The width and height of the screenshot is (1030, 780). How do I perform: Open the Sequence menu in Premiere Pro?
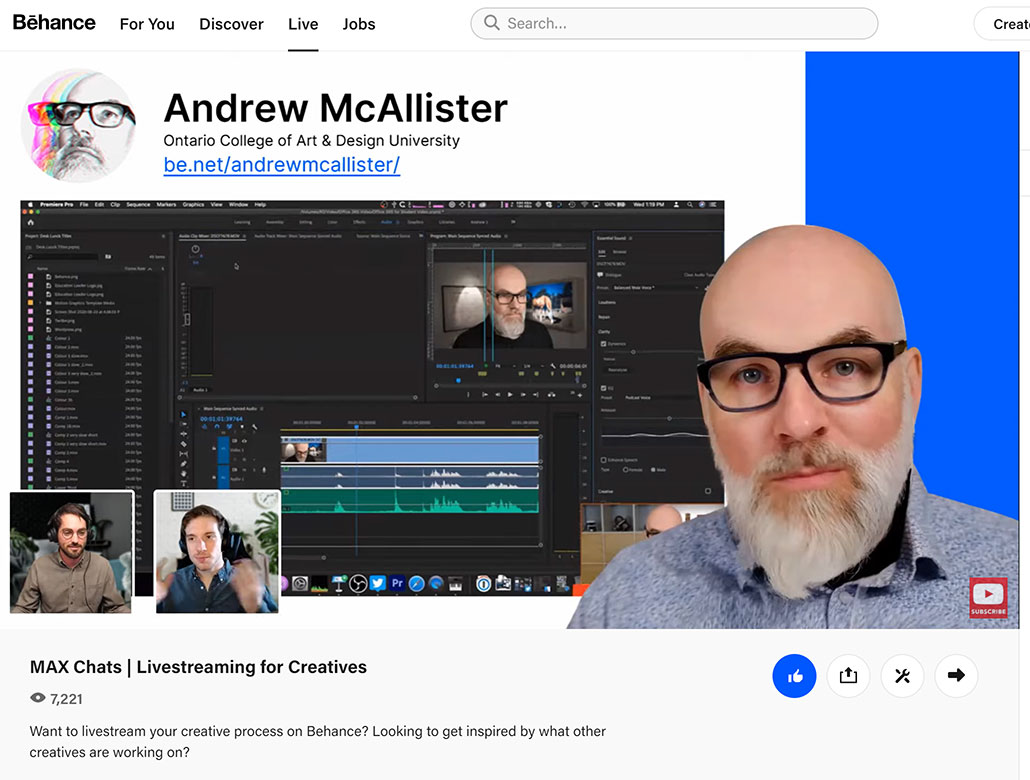pos(138,205)
